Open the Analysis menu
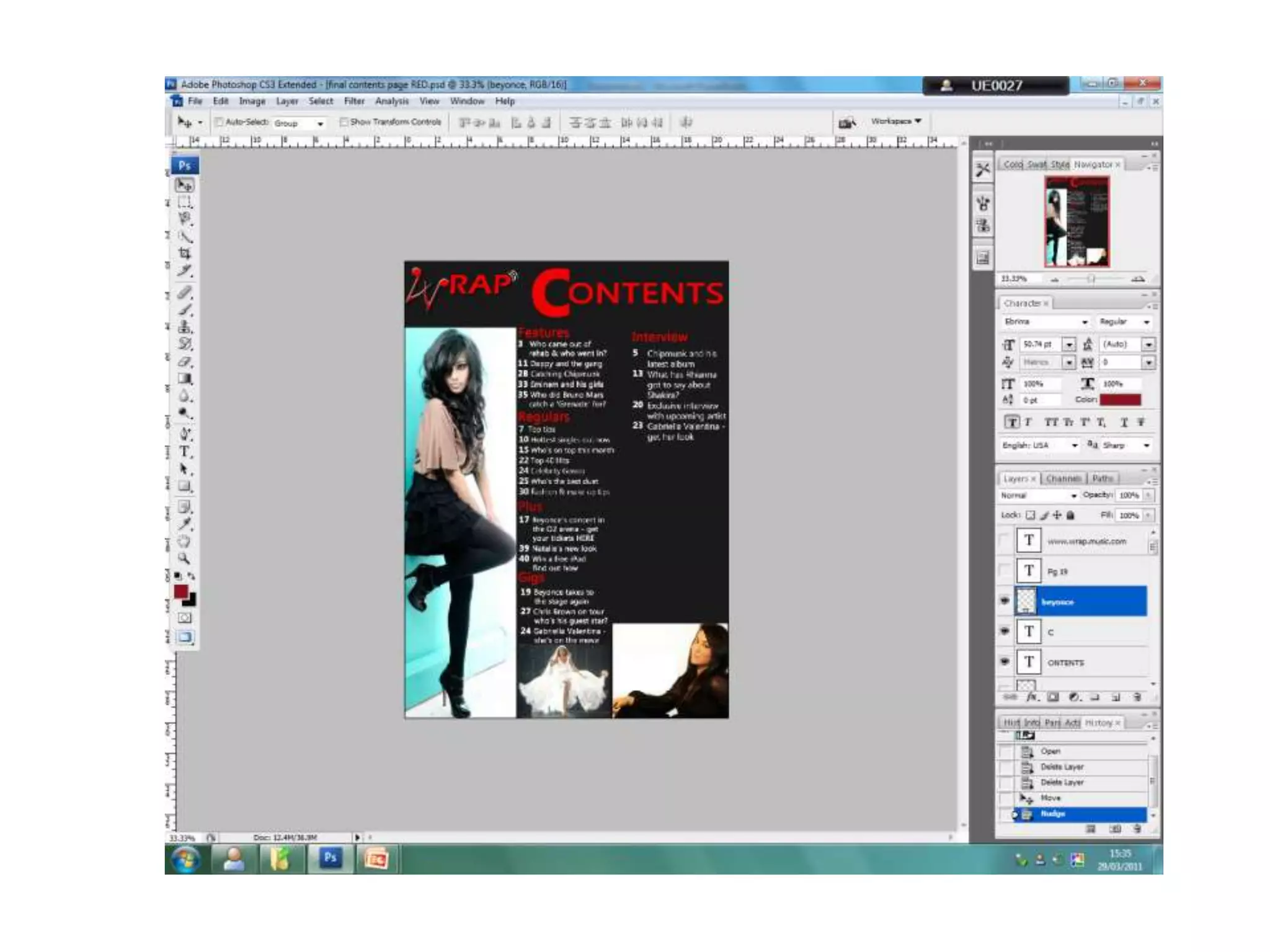The width and height of the screenshot is (1270, 952). click(392, 101)
